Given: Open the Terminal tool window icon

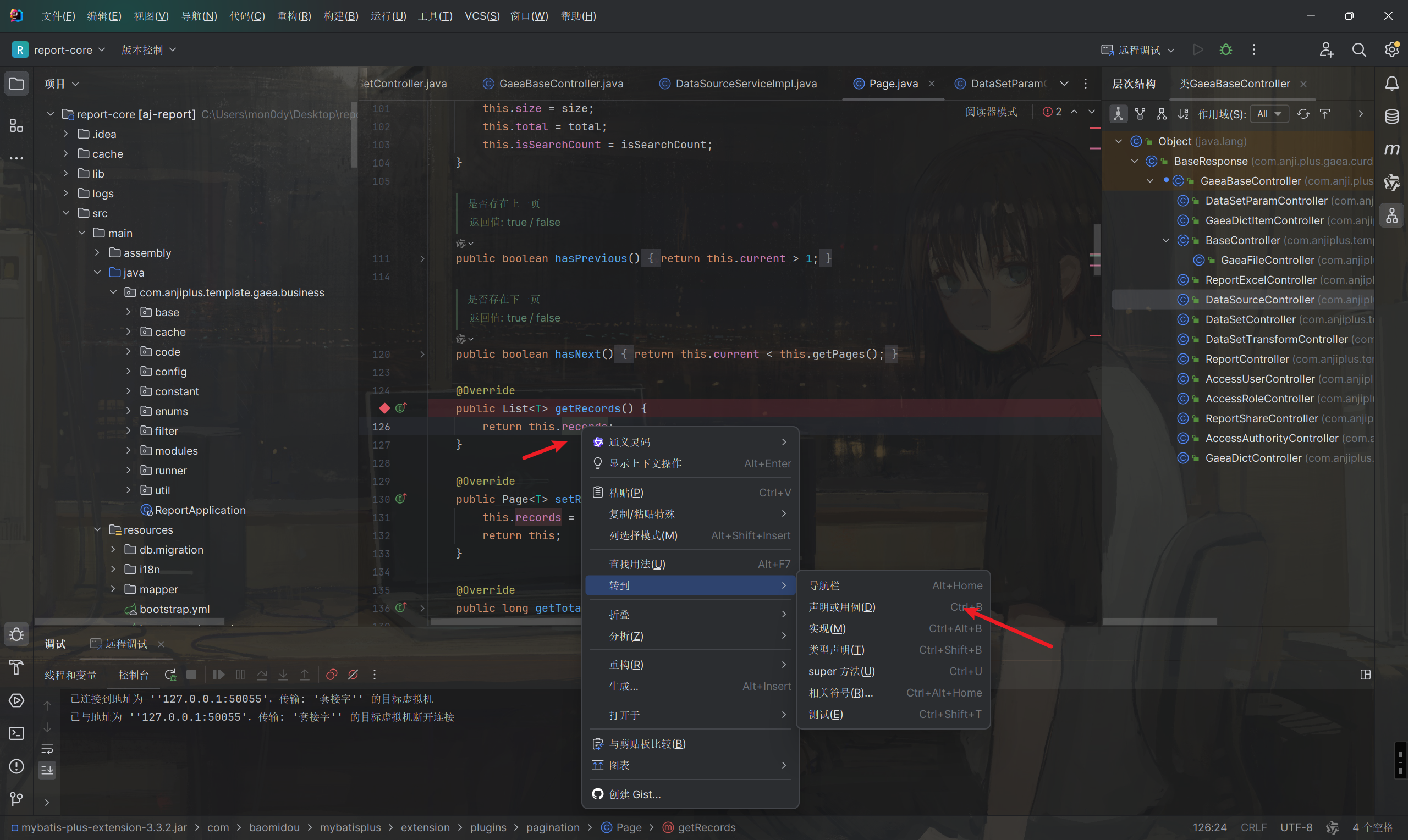Looking at the screenshot, I should pyautogui.click(x=16, y=733).
